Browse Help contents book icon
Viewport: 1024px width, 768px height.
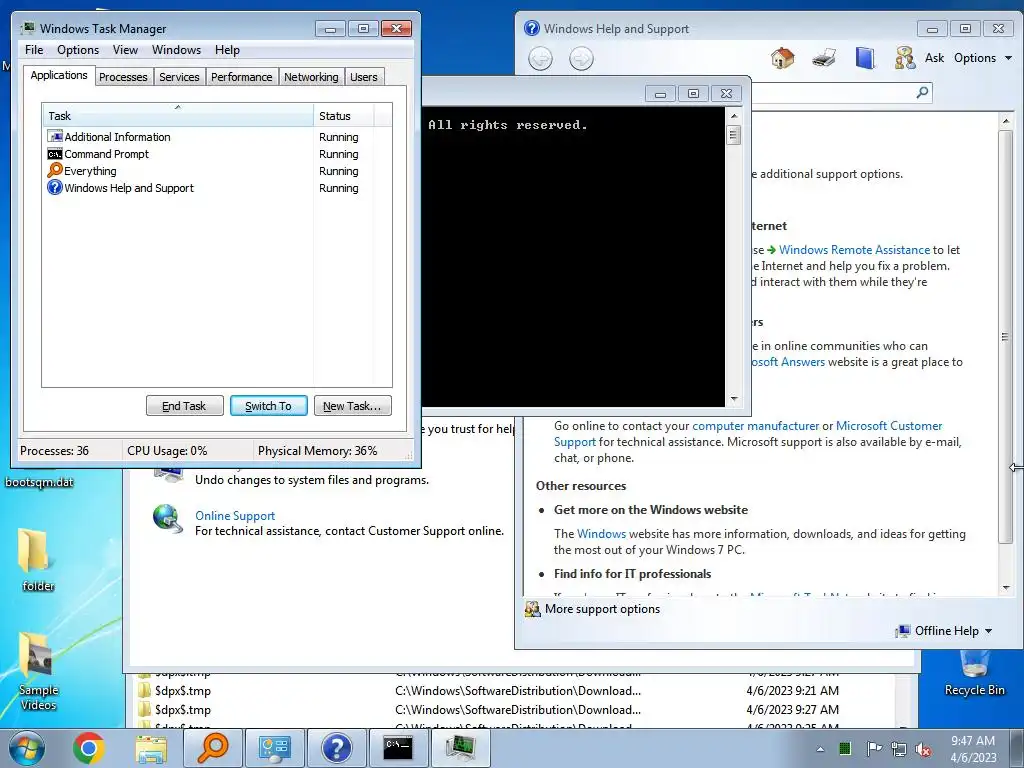(865, 58)
